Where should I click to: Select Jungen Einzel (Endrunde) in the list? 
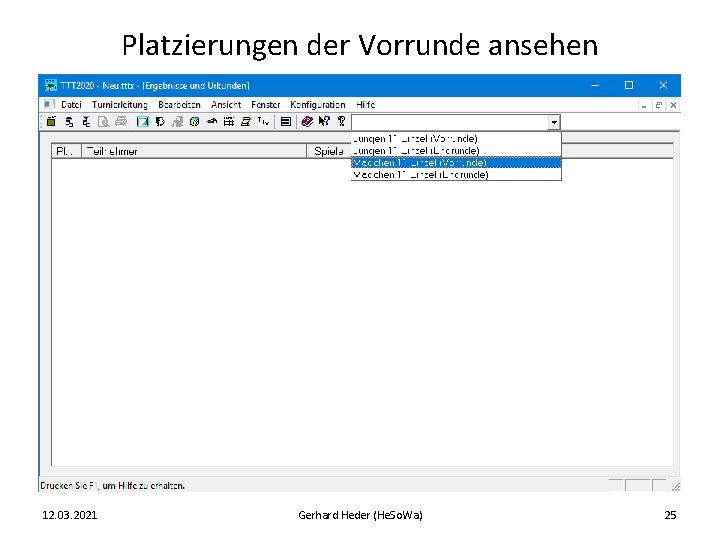456,151
